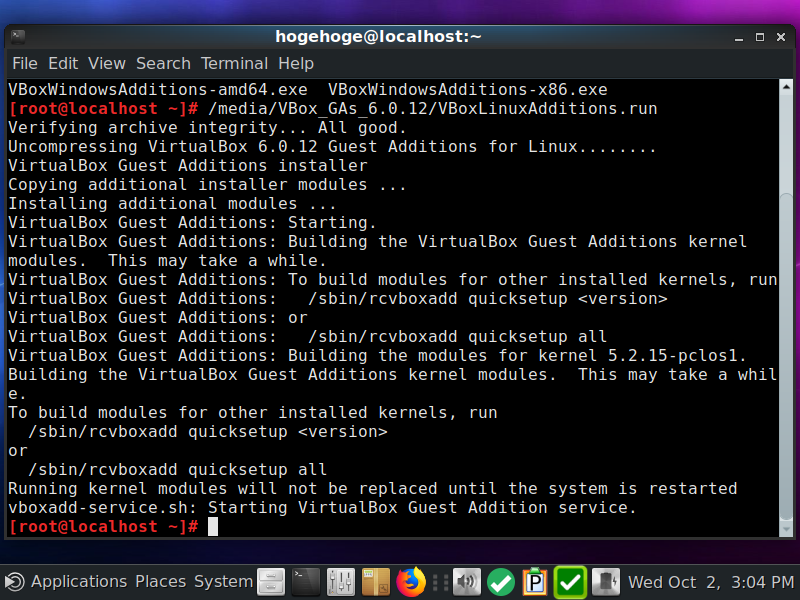
Task: Click the volume speaker icon
Action: coord(466,582)
